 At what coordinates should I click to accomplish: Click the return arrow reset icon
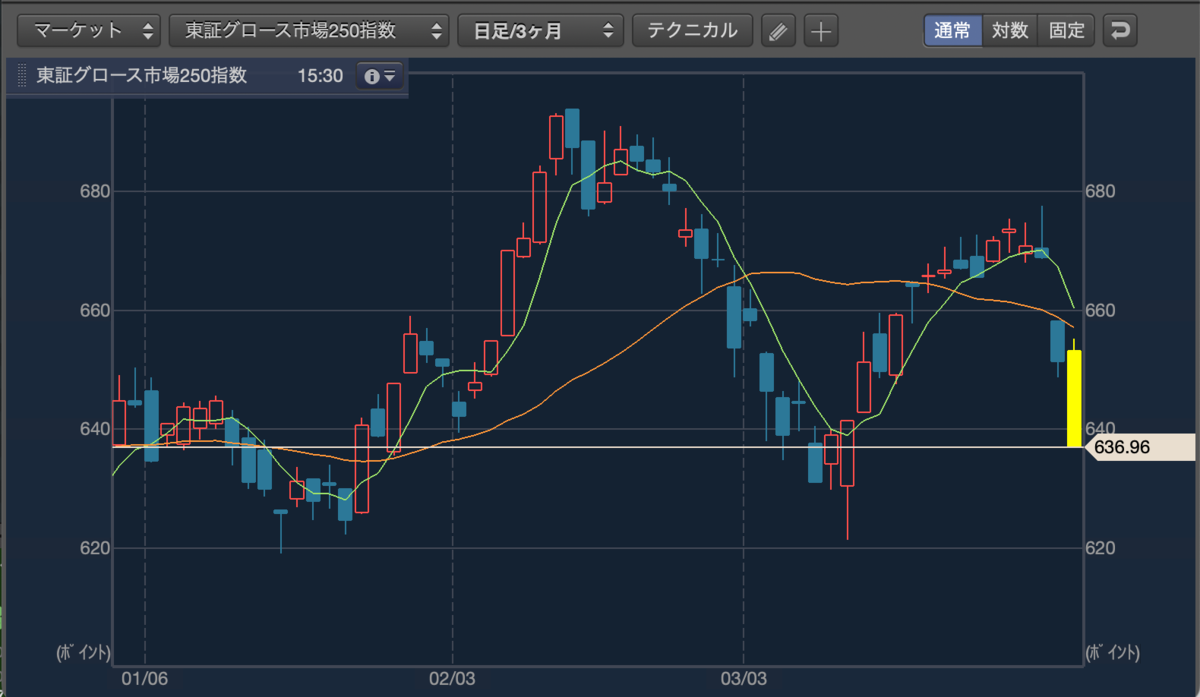(1120, 30)
